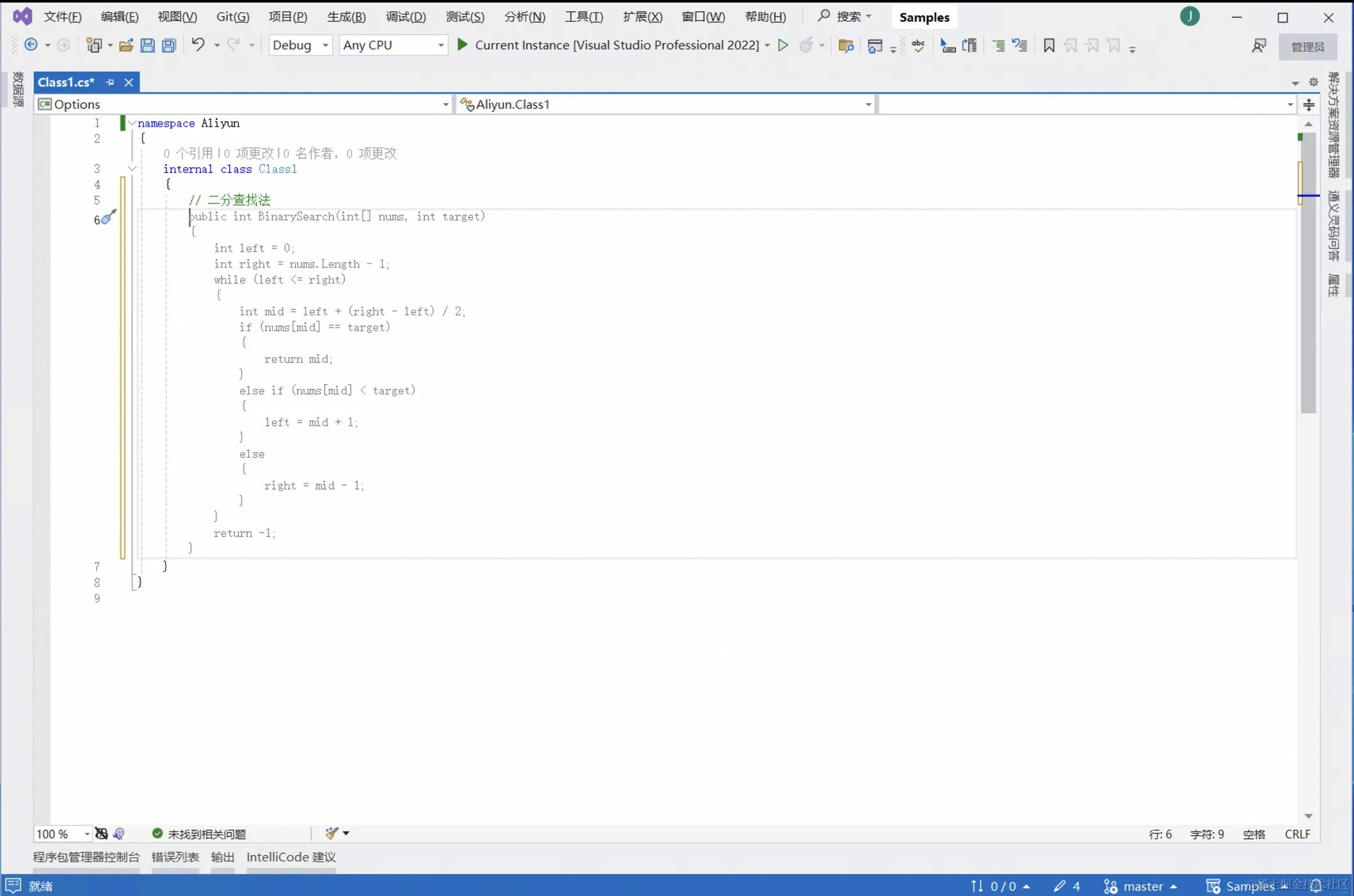The image size is (1354, 896).
Task: Click the Save All toolbar icon
Action: click(x=169, y=45)
